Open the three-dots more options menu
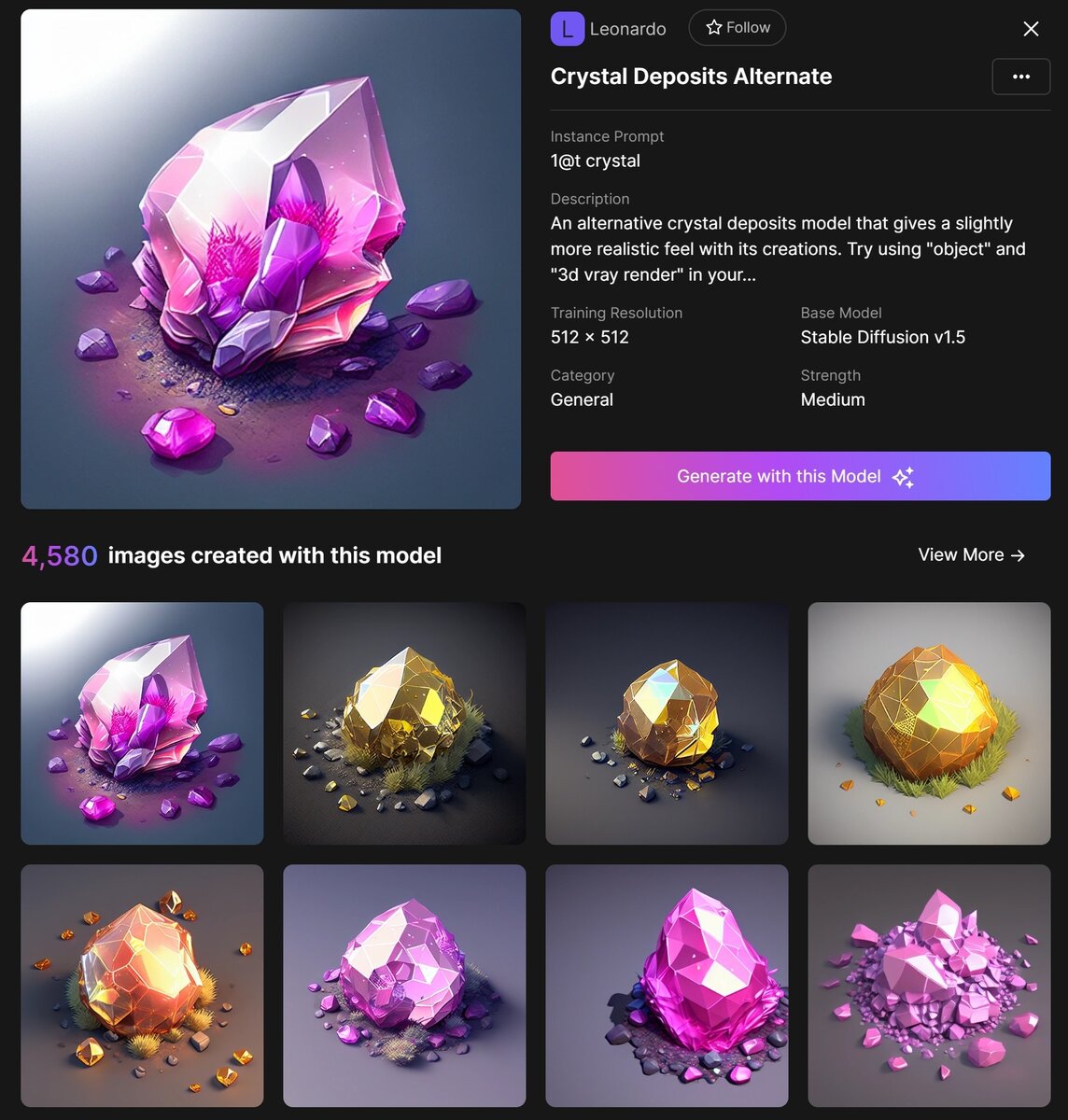1068x1120 pixels. coord(1021,77)
